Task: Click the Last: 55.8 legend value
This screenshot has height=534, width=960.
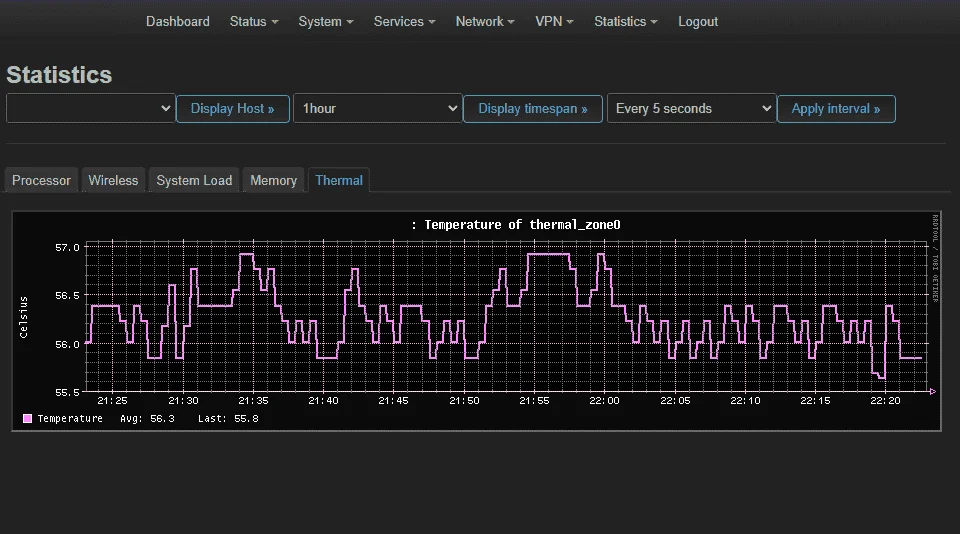Action: coord(228,418)
